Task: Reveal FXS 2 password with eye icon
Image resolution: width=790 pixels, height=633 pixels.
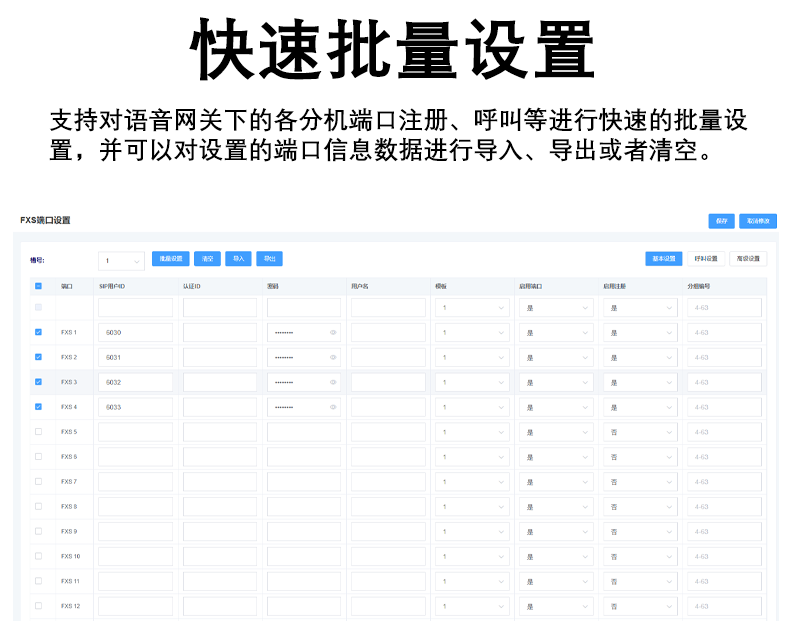Action: pyautogui.click(x=333, y=357)
